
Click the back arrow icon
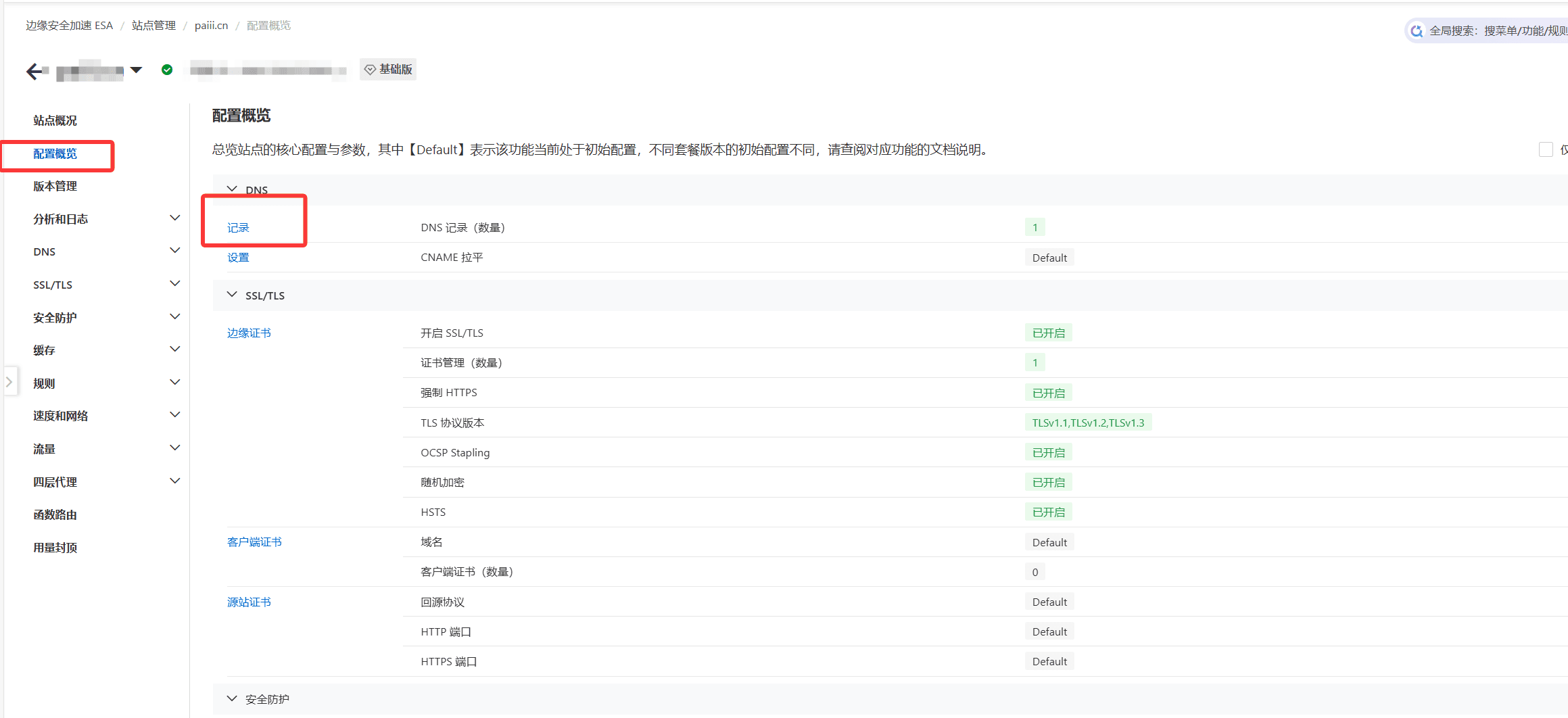click(x=35, y=71)
